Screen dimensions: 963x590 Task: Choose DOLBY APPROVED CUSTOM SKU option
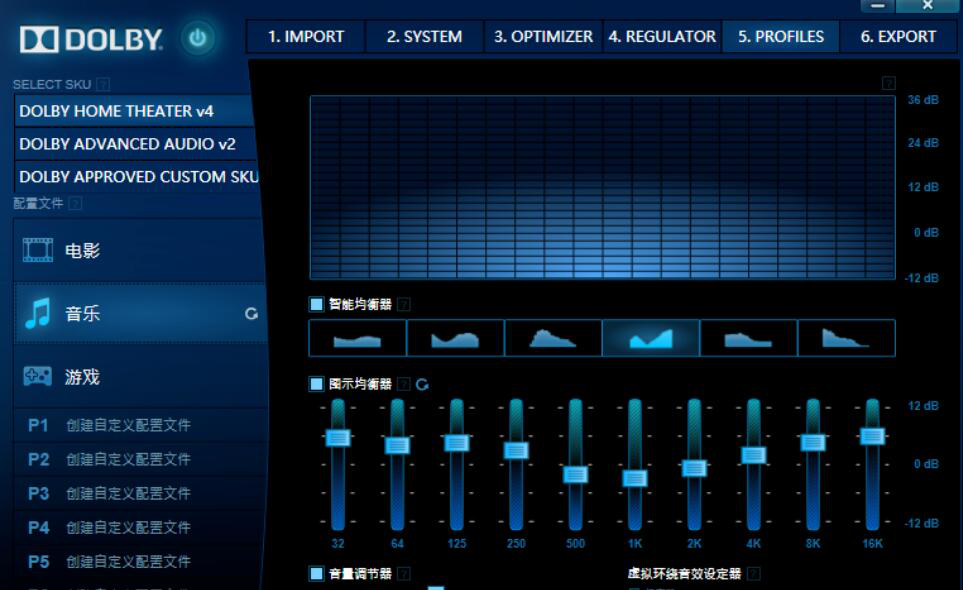click(x=138, y=177)
